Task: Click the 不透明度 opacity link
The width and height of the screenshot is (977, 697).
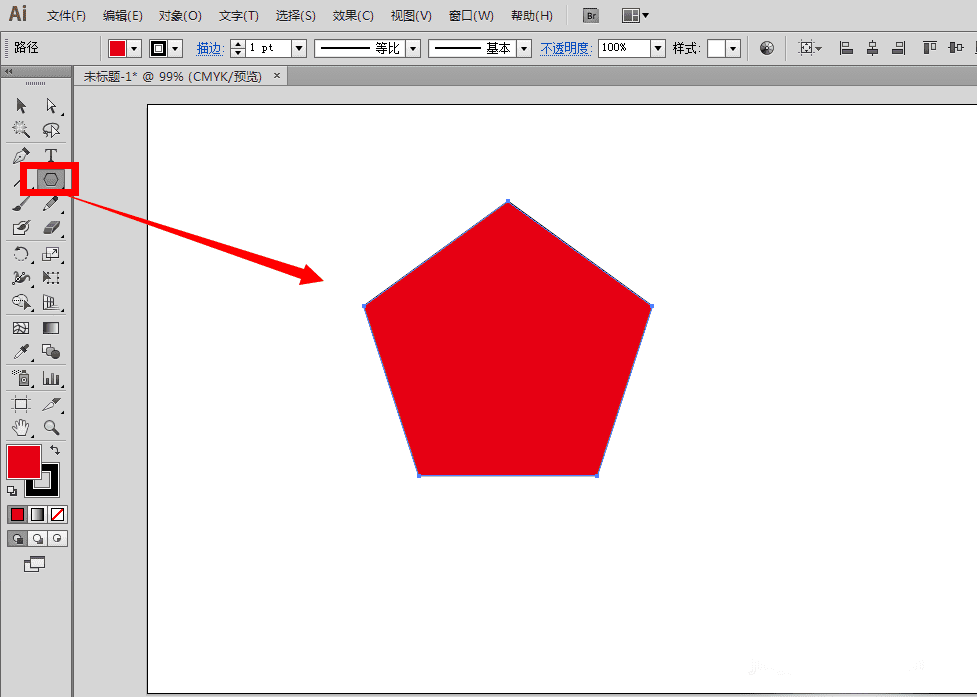Action: click(566, 49)
